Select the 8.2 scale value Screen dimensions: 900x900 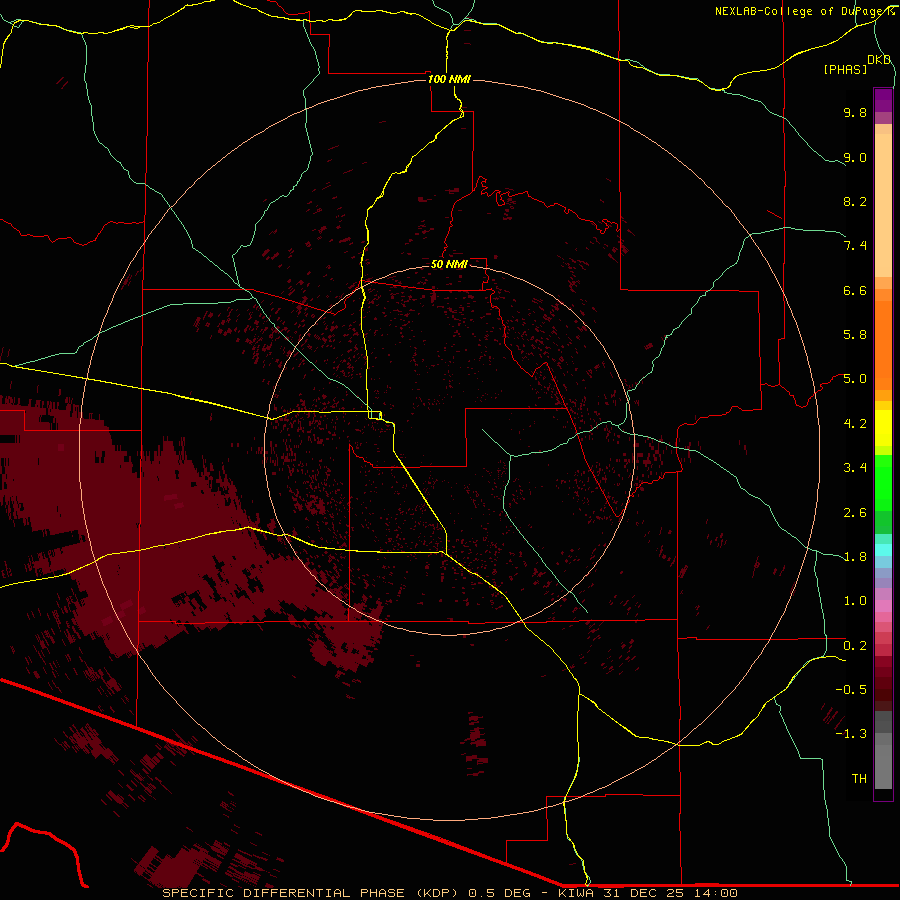click(855, 201)
